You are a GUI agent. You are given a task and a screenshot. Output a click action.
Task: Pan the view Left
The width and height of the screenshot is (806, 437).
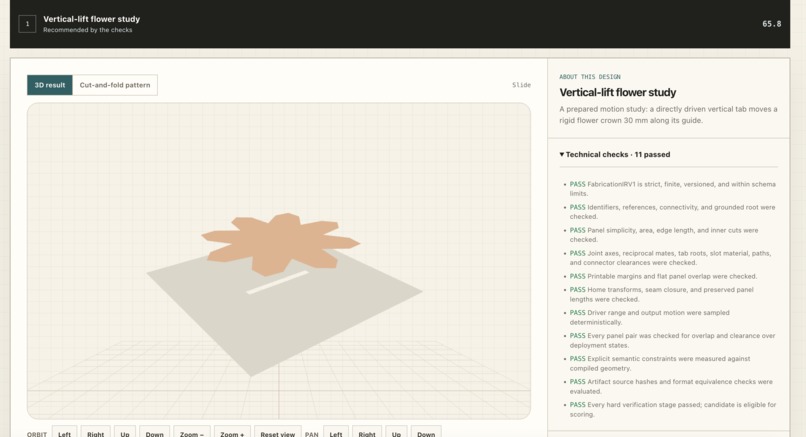pyautogui.click(x=336, y=433)
